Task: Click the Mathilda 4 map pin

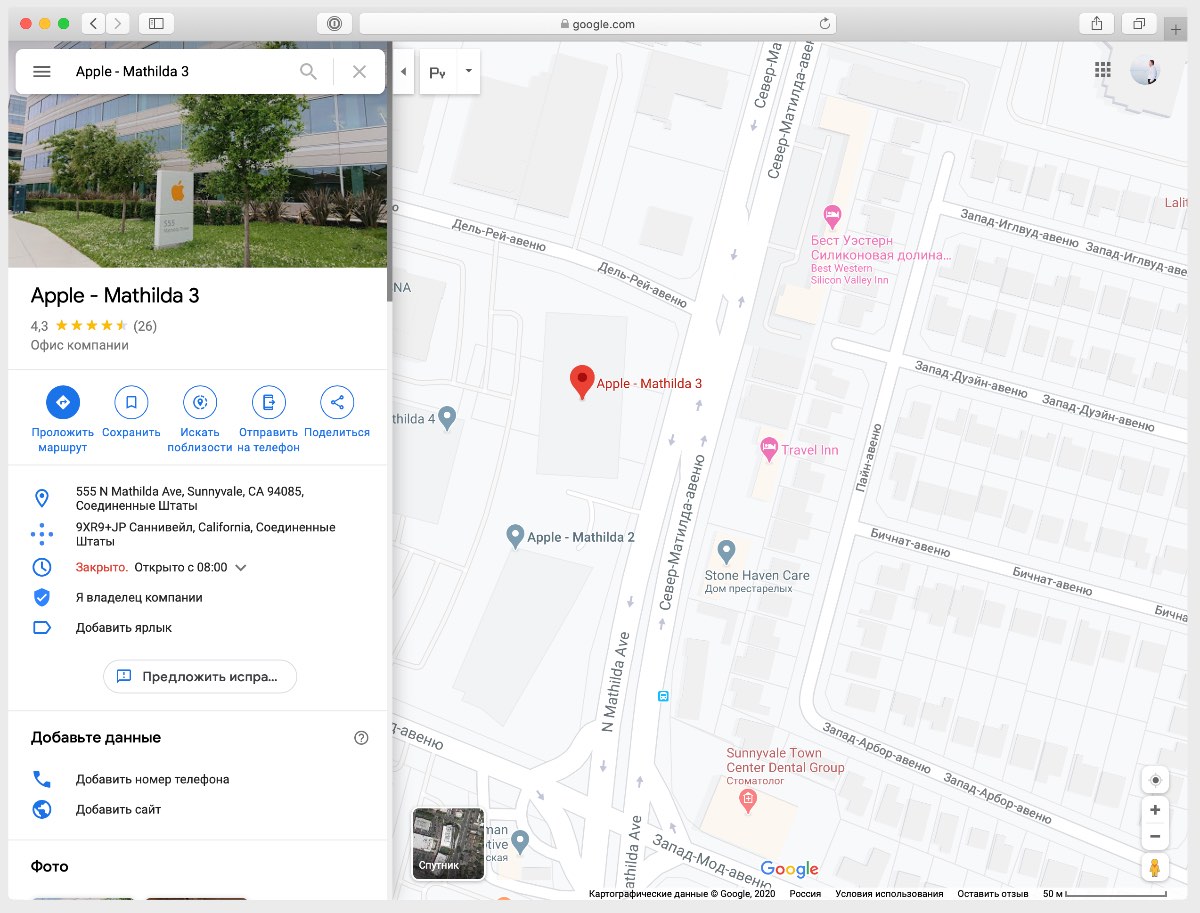Action: pyautogui.click(x=448, y=418)
